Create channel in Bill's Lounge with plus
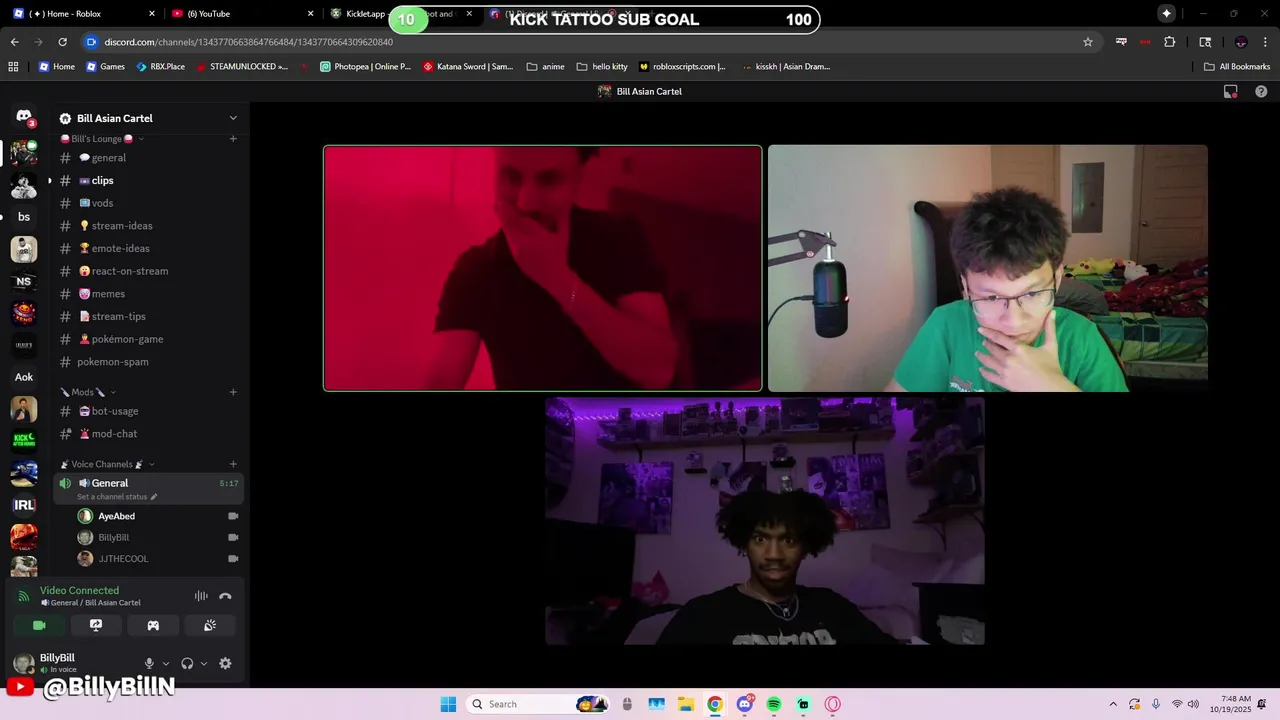Viewport: 1280px width, 720px height. (233, 139)
